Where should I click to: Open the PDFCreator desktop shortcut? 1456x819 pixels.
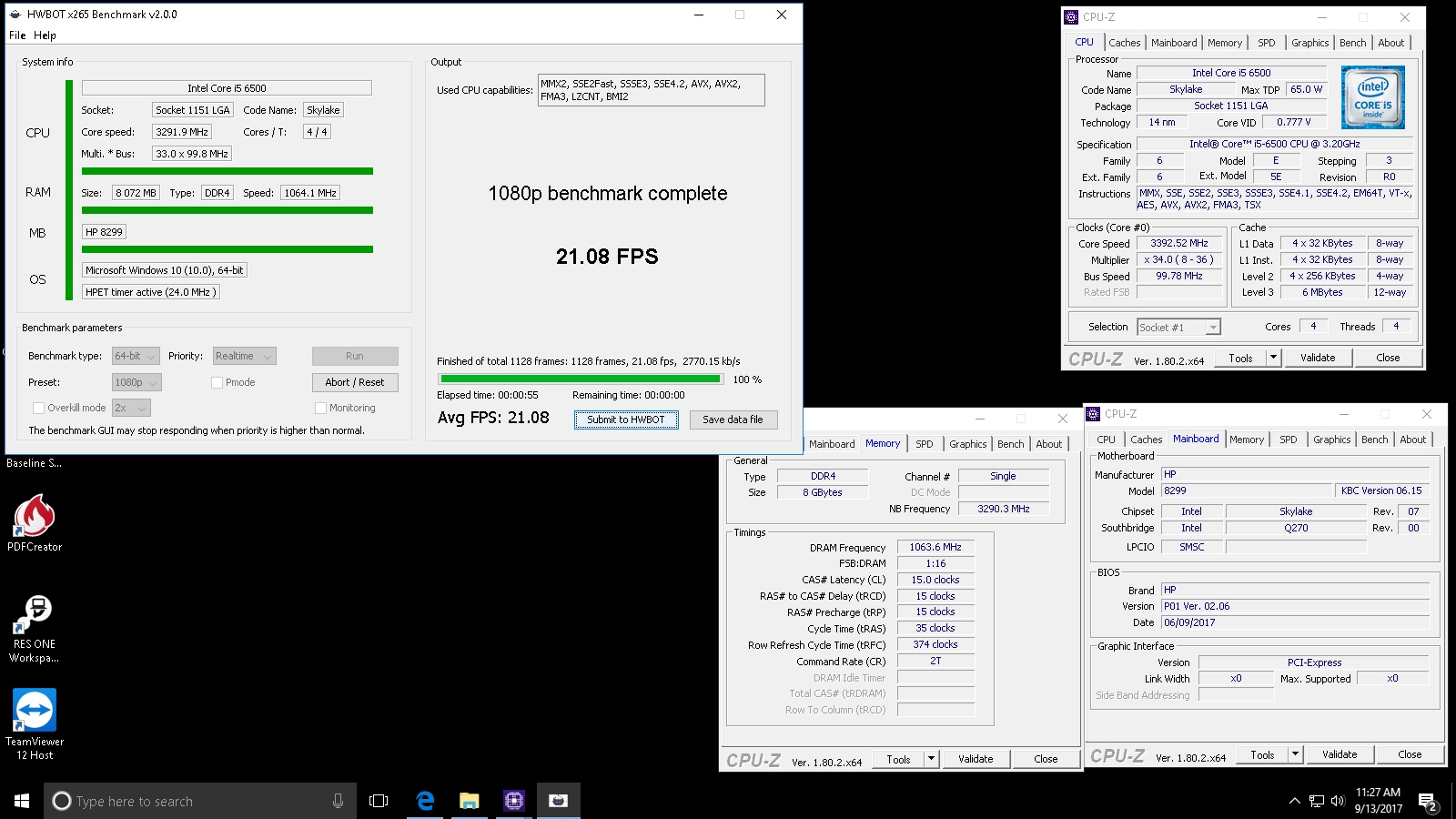[x=35, y=522]
